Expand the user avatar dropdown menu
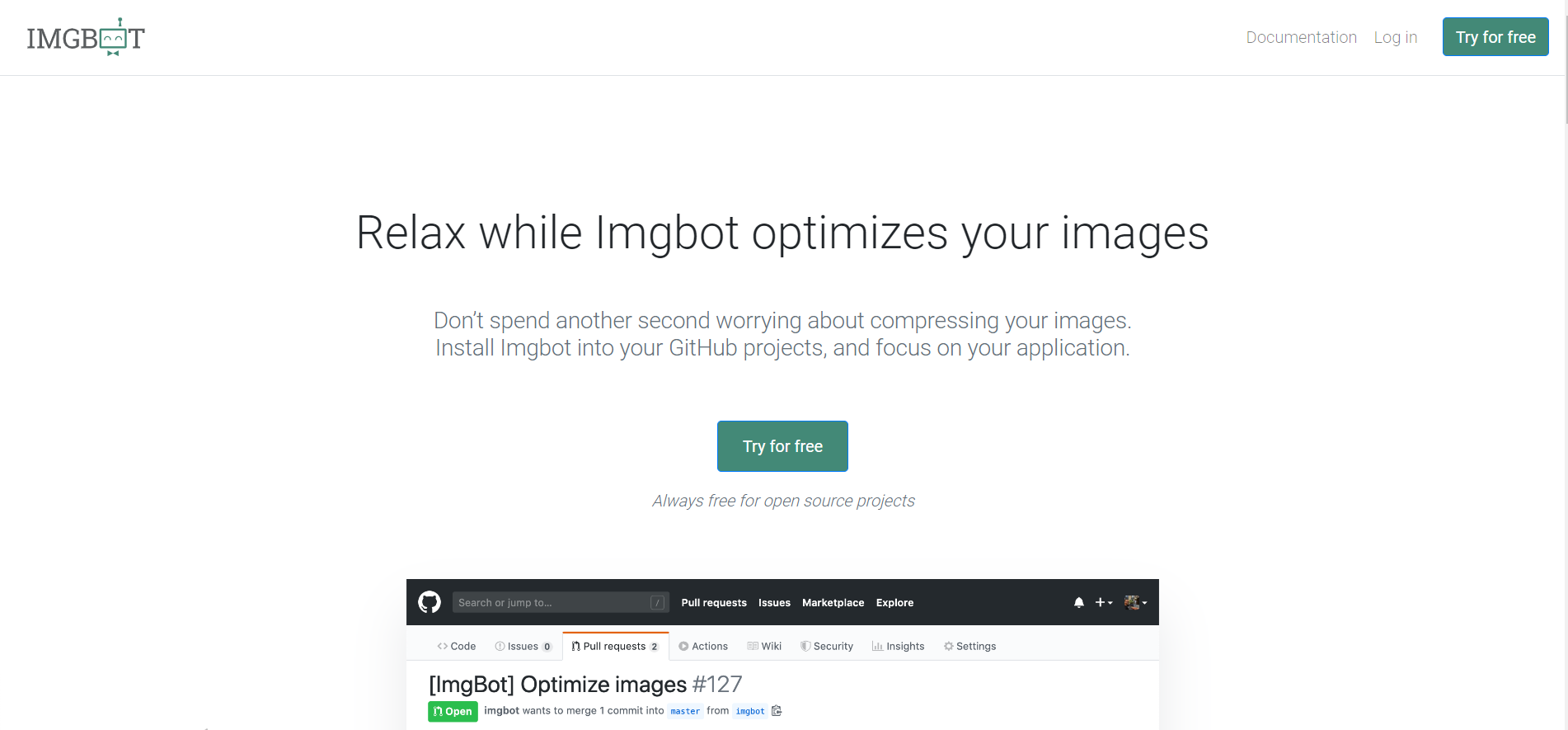1568x730 pixels. [x=1135, y=603]
